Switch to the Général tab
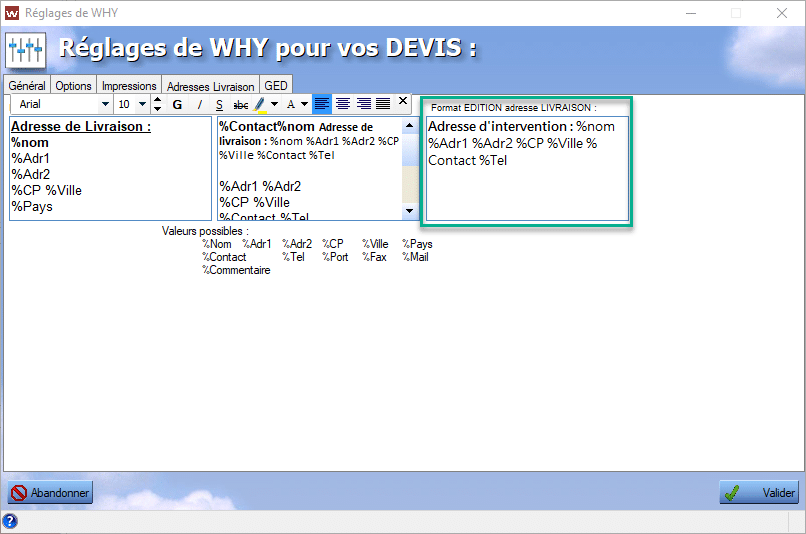Viewport: 806px width, 534px height. point(27,86)
